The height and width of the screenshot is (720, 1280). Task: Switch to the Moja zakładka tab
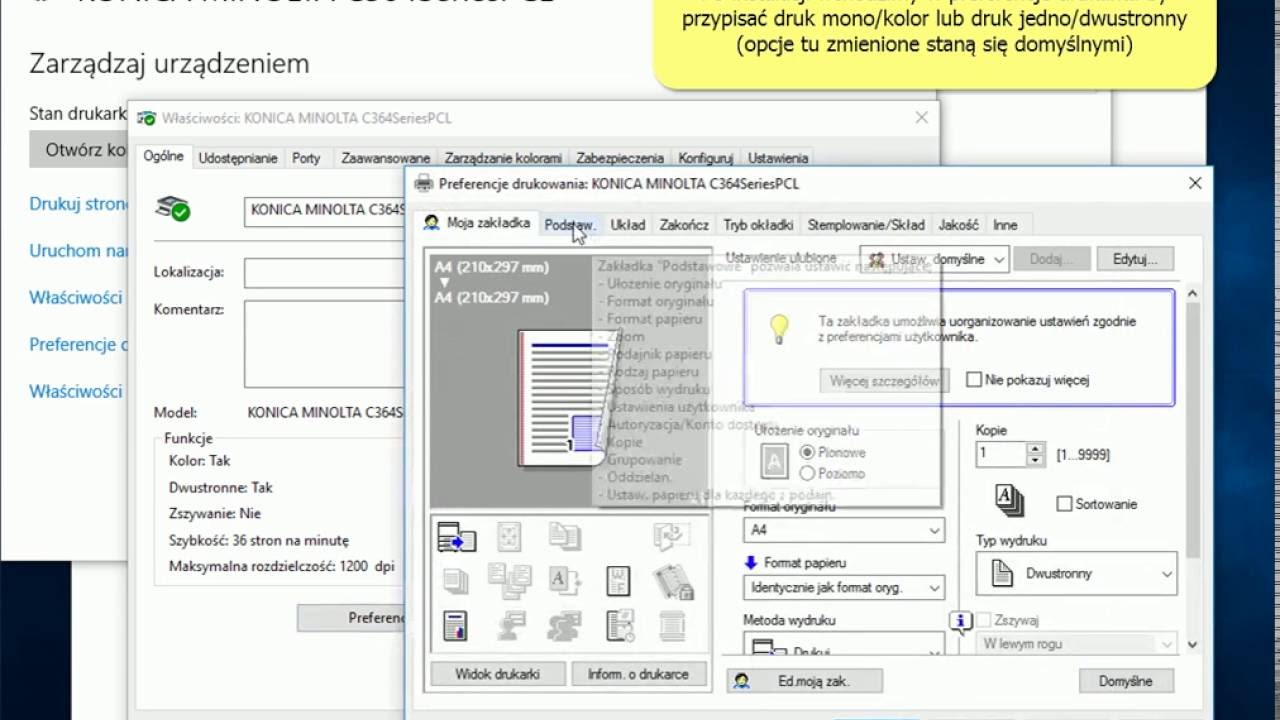477,223
